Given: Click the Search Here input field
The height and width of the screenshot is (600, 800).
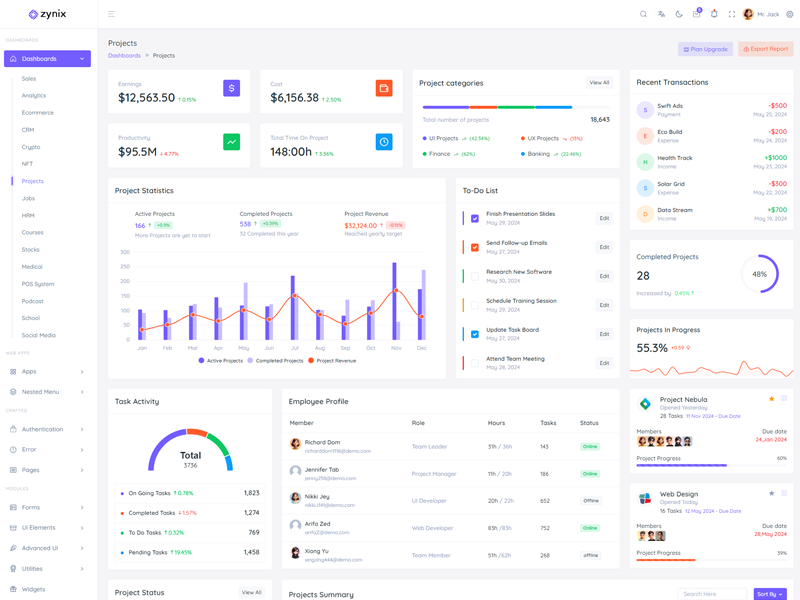Looking at the screenshot, I should (x=712, y=594).
